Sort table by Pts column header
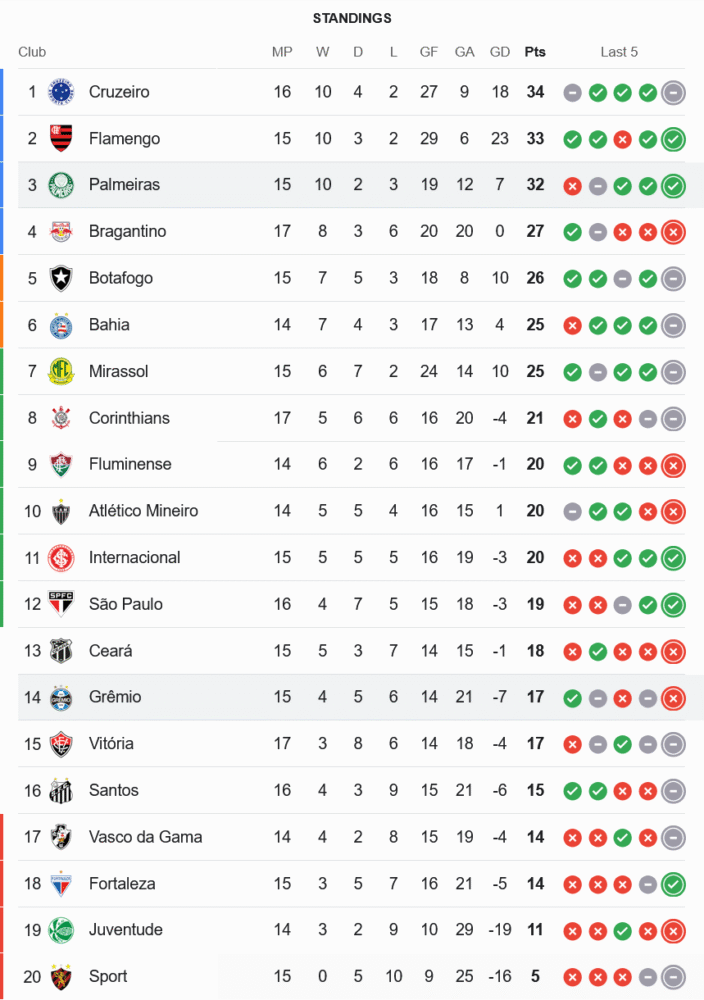704x1000 pixels. tap(535, 52)
